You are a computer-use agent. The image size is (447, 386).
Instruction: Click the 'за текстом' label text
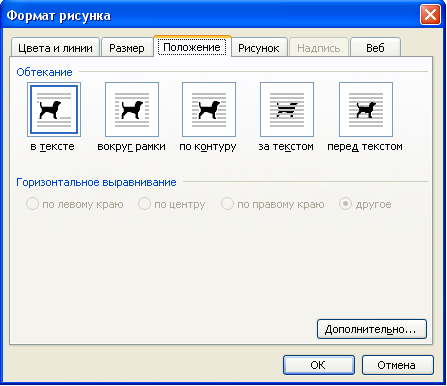[x=286, y=147]
